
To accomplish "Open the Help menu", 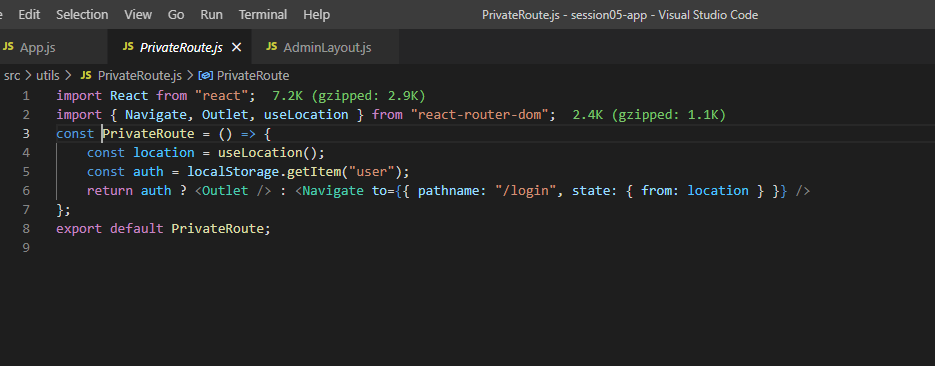I will (x=316, y=14).
